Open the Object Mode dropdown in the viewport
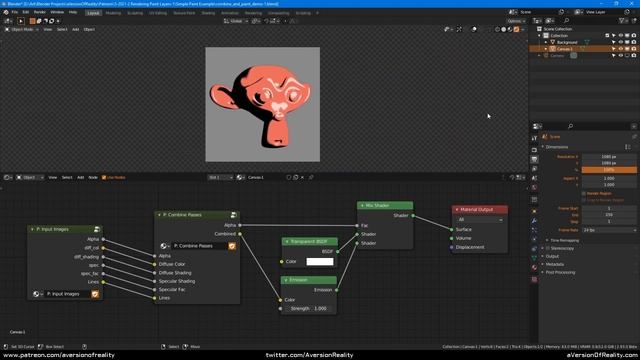The width and height of the screenshot is (640, 360). (22, 29)
